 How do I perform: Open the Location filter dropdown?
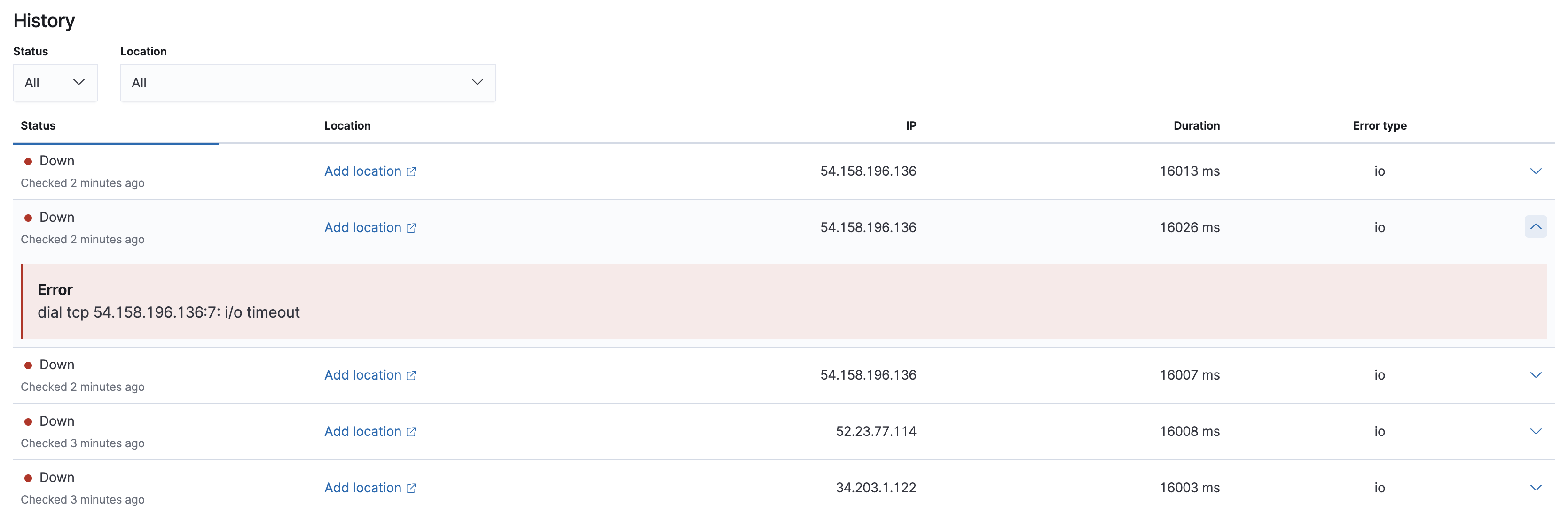(x=307, y=82)
